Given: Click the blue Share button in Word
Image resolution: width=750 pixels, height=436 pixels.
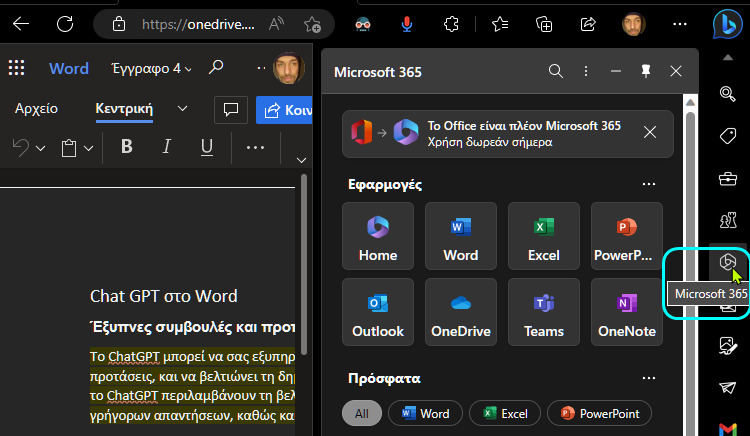Looking at the screenshot, I should coord(284,110).
